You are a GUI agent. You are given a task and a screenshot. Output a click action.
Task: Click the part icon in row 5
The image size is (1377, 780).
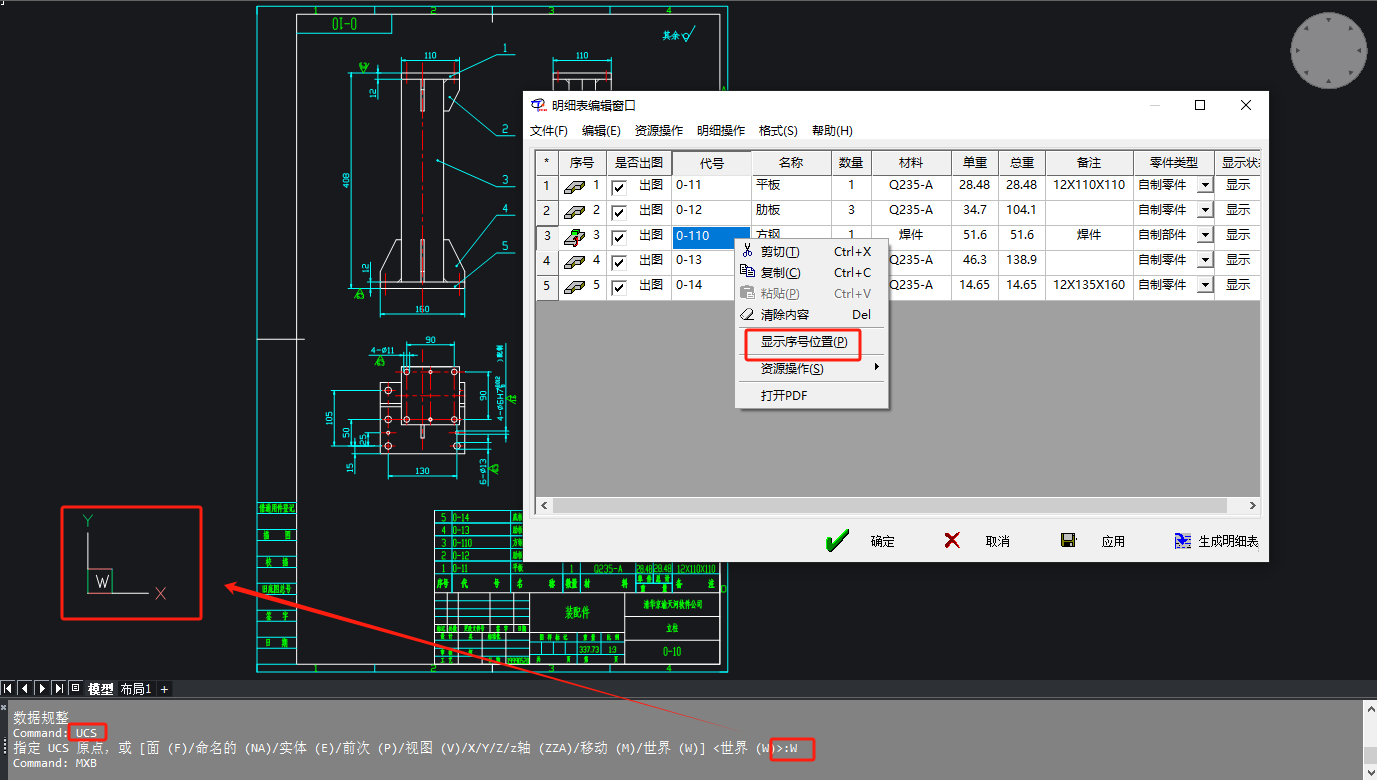pyautogui.click(x=575, y=286)
